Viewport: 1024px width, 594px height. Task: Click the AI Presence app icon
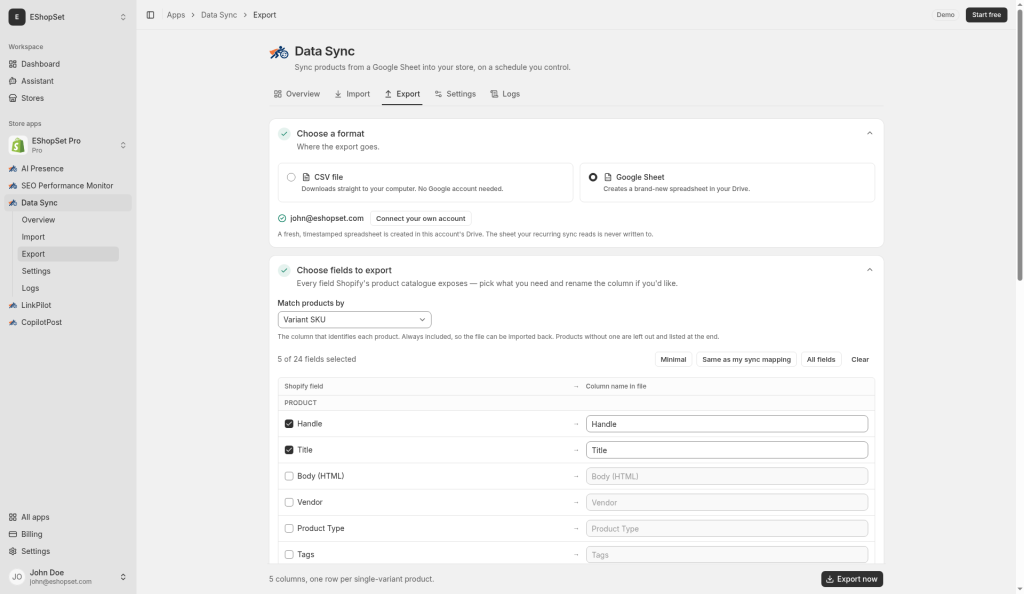12,168
